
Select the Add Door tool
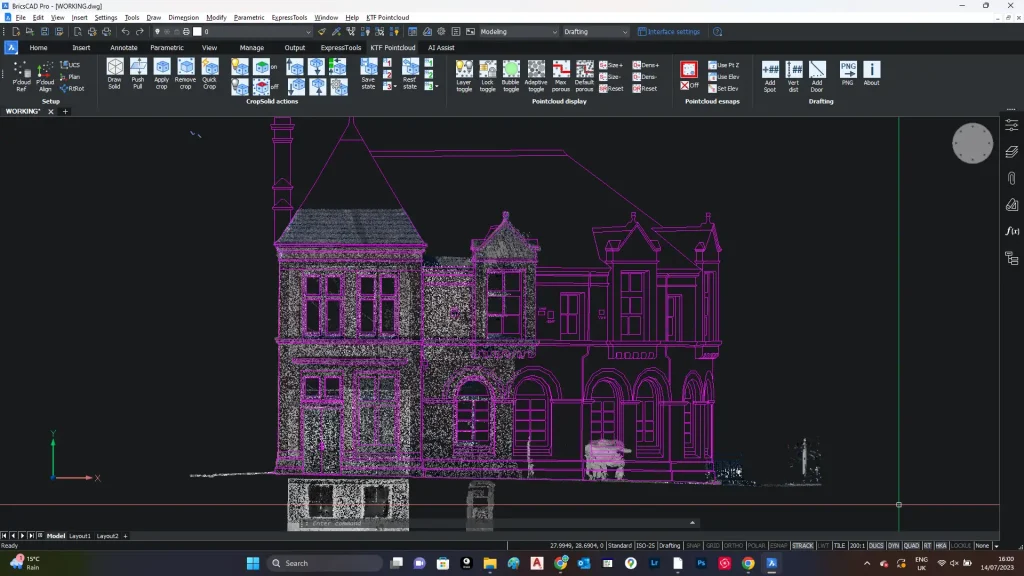tap(819, 72)
